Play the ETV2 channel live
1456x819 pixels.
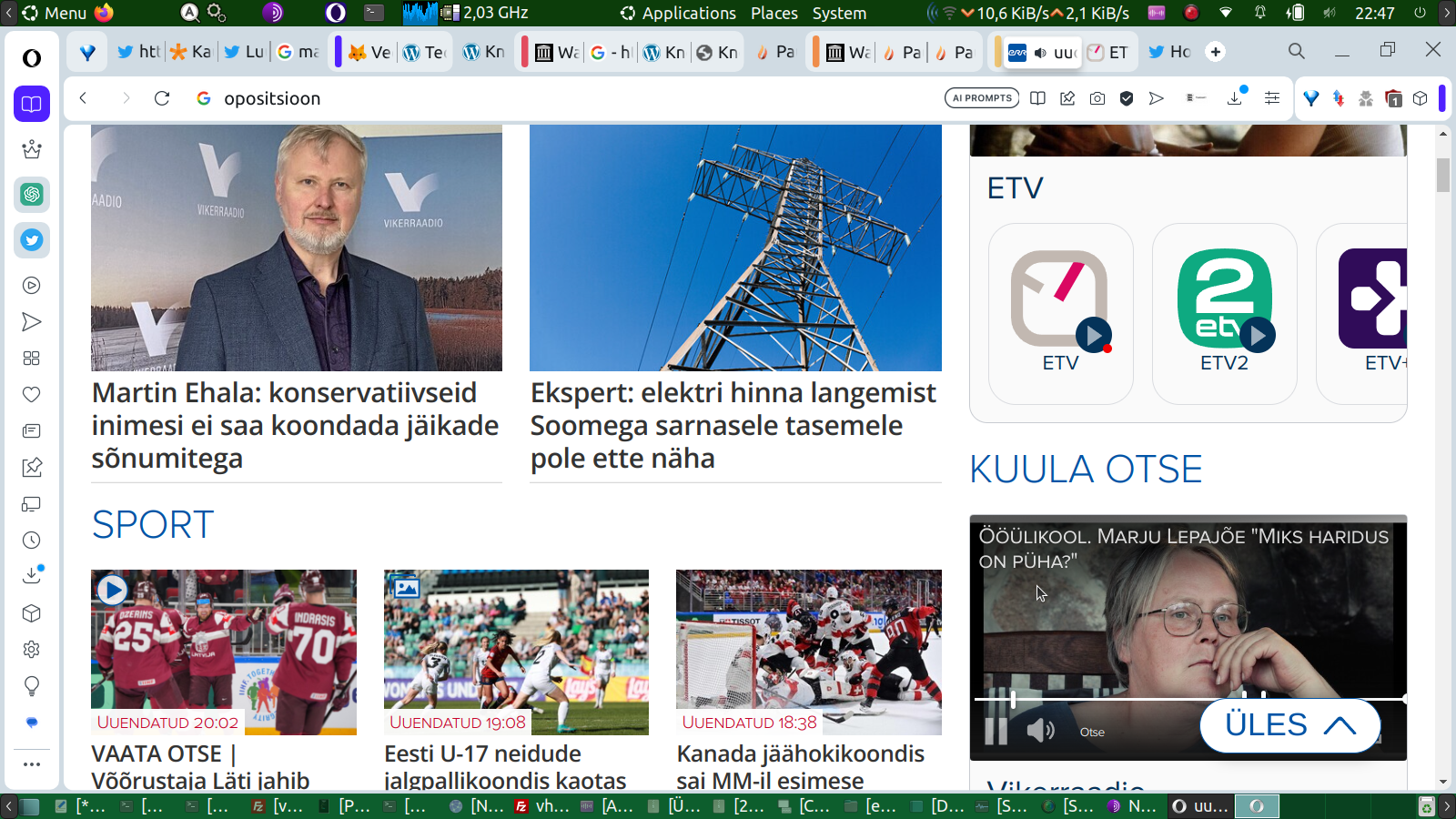coord(1257,335)
